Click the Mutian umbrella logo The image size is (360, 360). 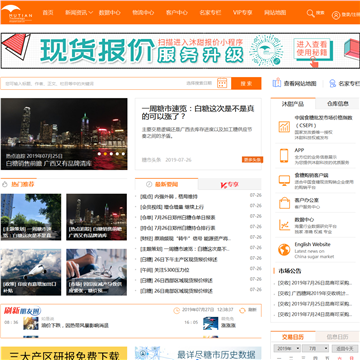click(x=16, y=12)
